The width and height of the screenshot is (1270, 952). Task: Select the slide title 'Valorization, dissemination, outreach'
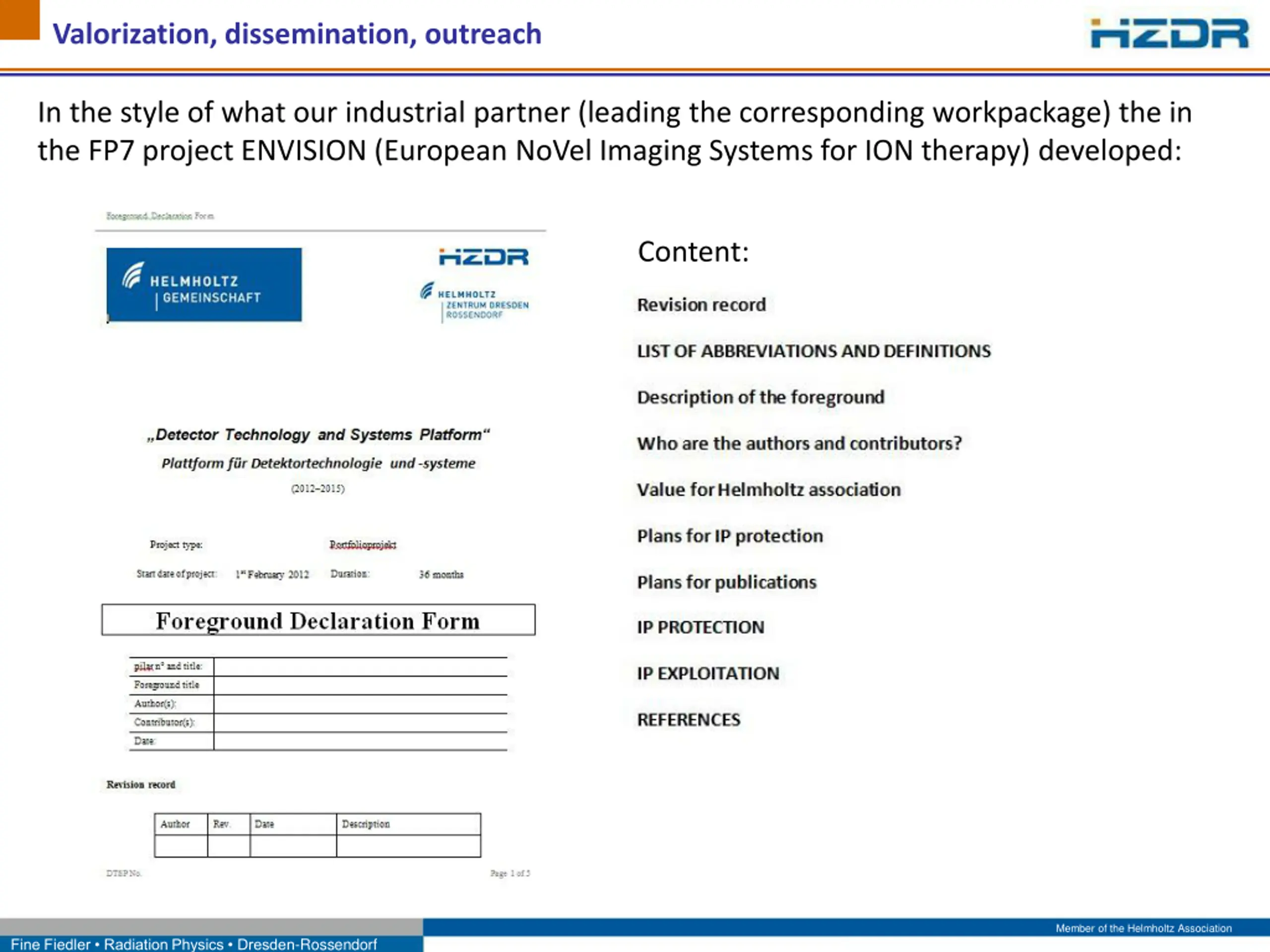(x=297, y=34)
